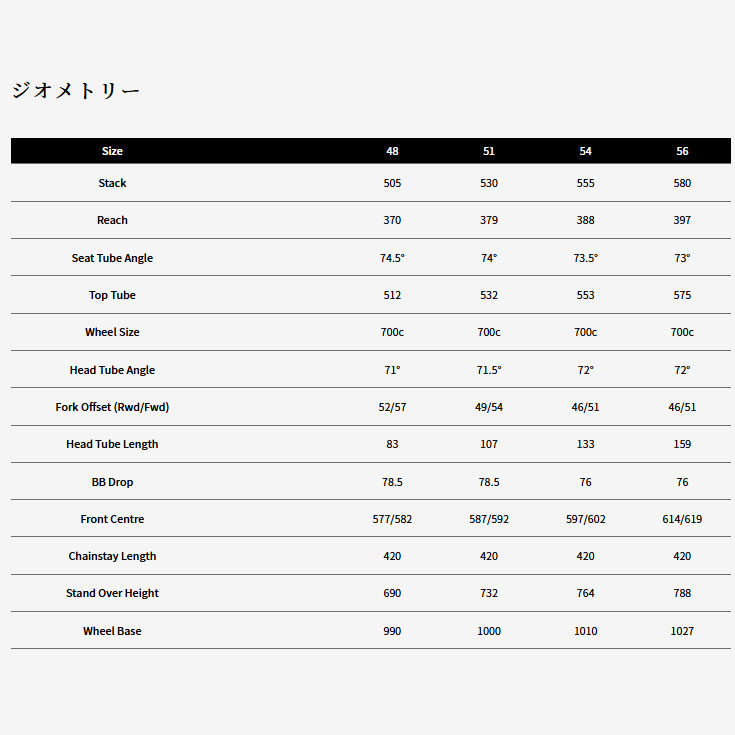735x735 pixels.
Task: Select the Stack row label
Action: [112, 183]
